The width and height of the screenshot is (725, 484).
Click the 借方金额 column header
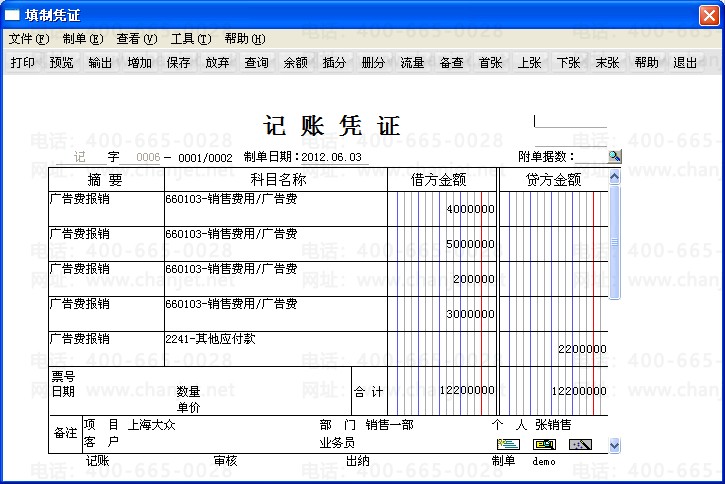pyautogui.click(x=442, y=179)
